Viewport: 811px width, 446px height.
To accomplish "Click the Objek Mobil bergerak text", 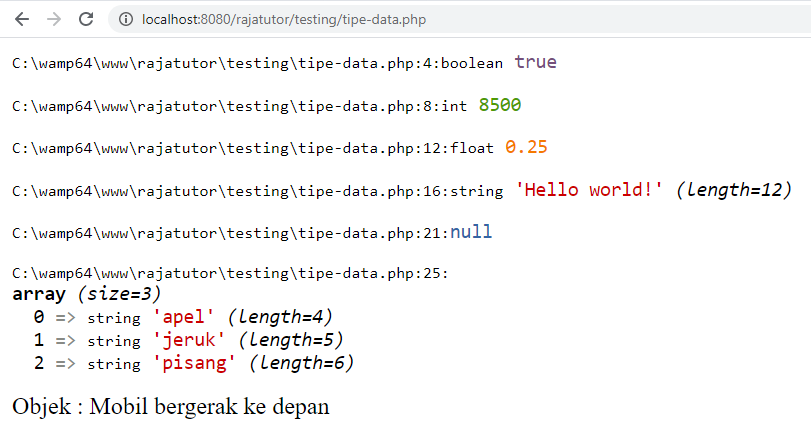I will pos(171,407).
